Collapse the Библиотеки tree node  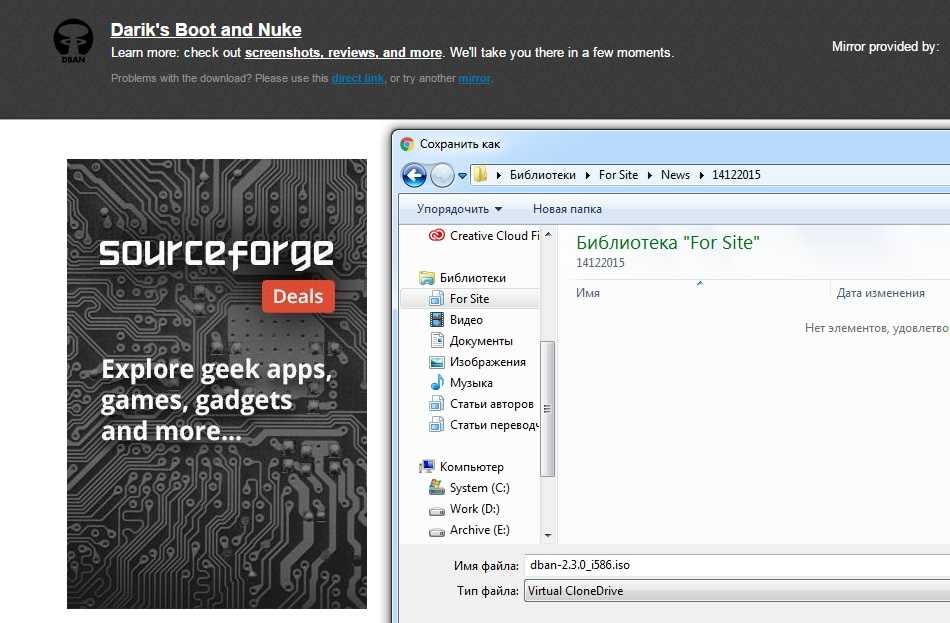coord(409,278)
